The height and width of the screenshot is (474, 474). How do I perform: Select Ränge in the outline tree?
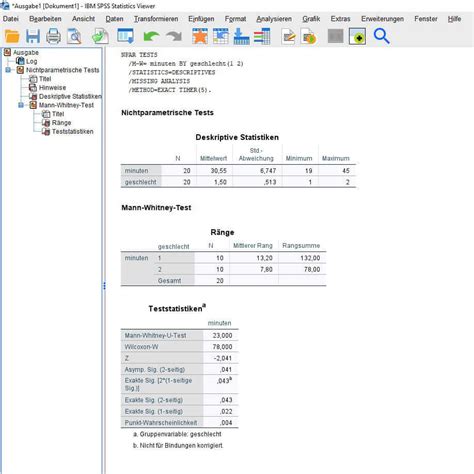(x=61, y=123)
